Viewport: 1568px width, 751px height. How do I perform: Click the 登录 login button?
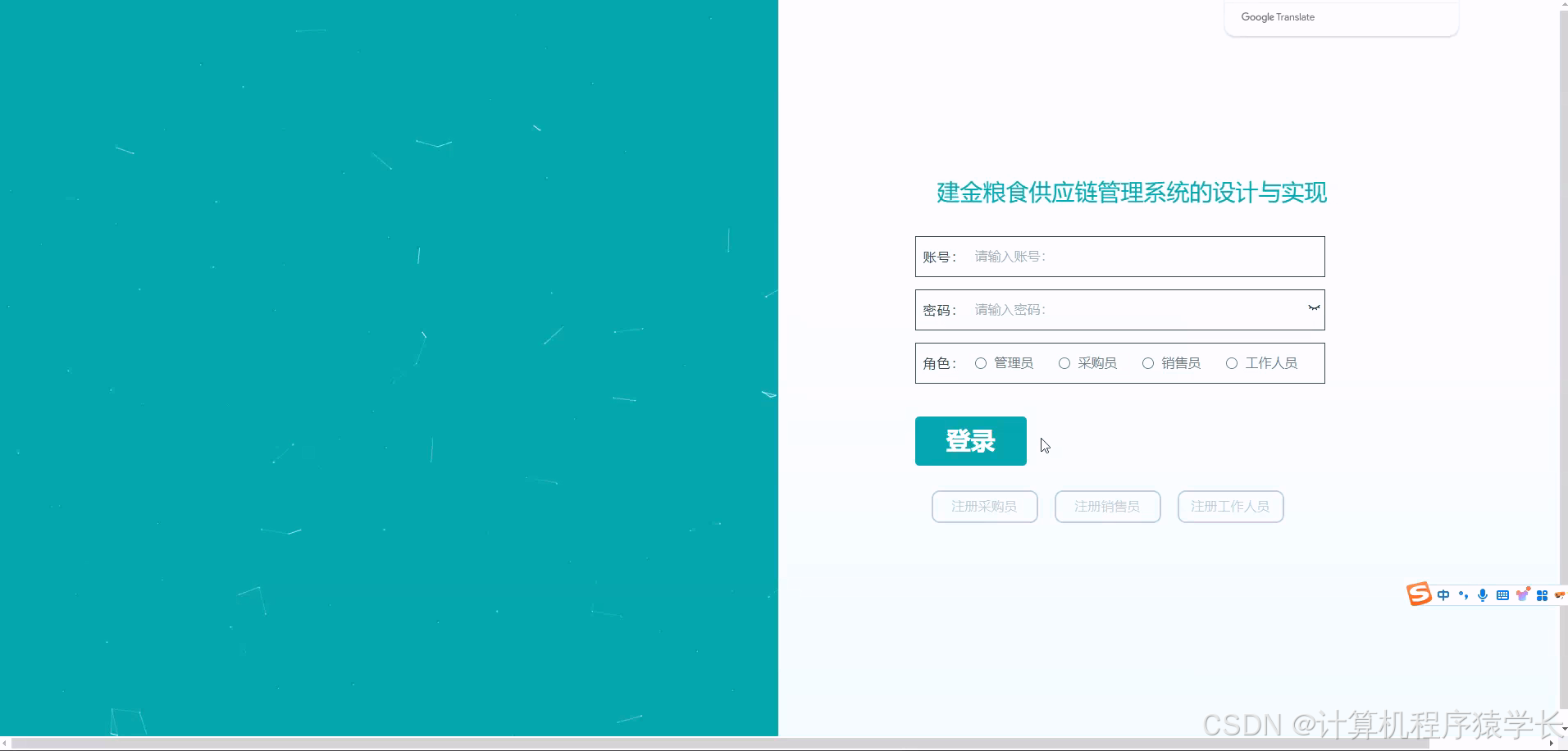[970, 440]
